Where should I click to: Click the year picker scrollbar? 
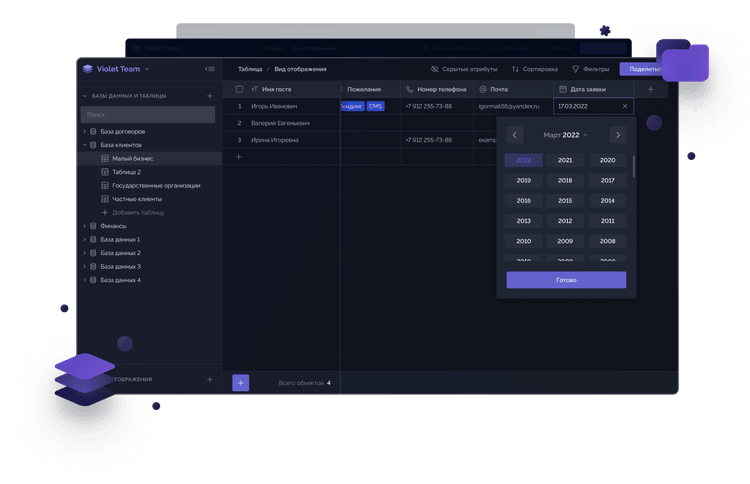tap(635, 168)
